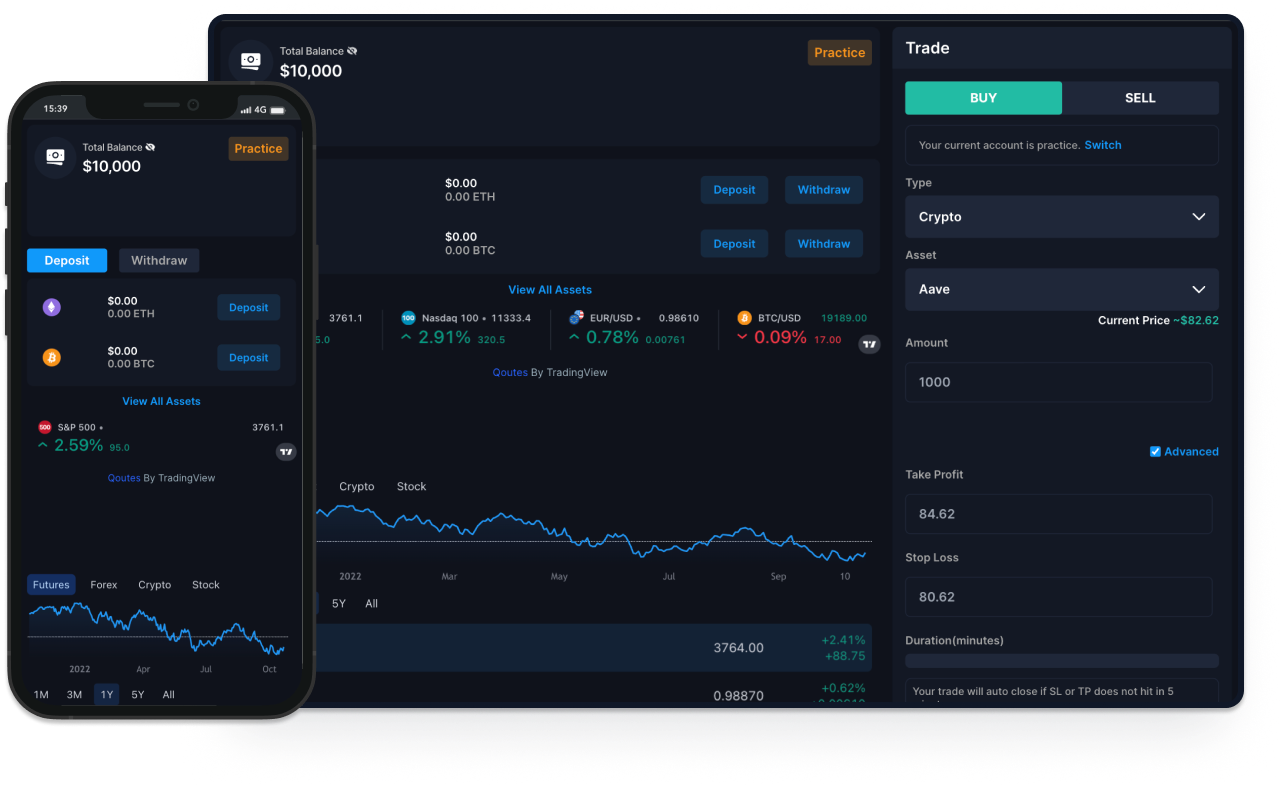Screen dimensions: 1282x786
Task: Hide the balance using the mobile eye icon
Action: (x=150, y=147)
